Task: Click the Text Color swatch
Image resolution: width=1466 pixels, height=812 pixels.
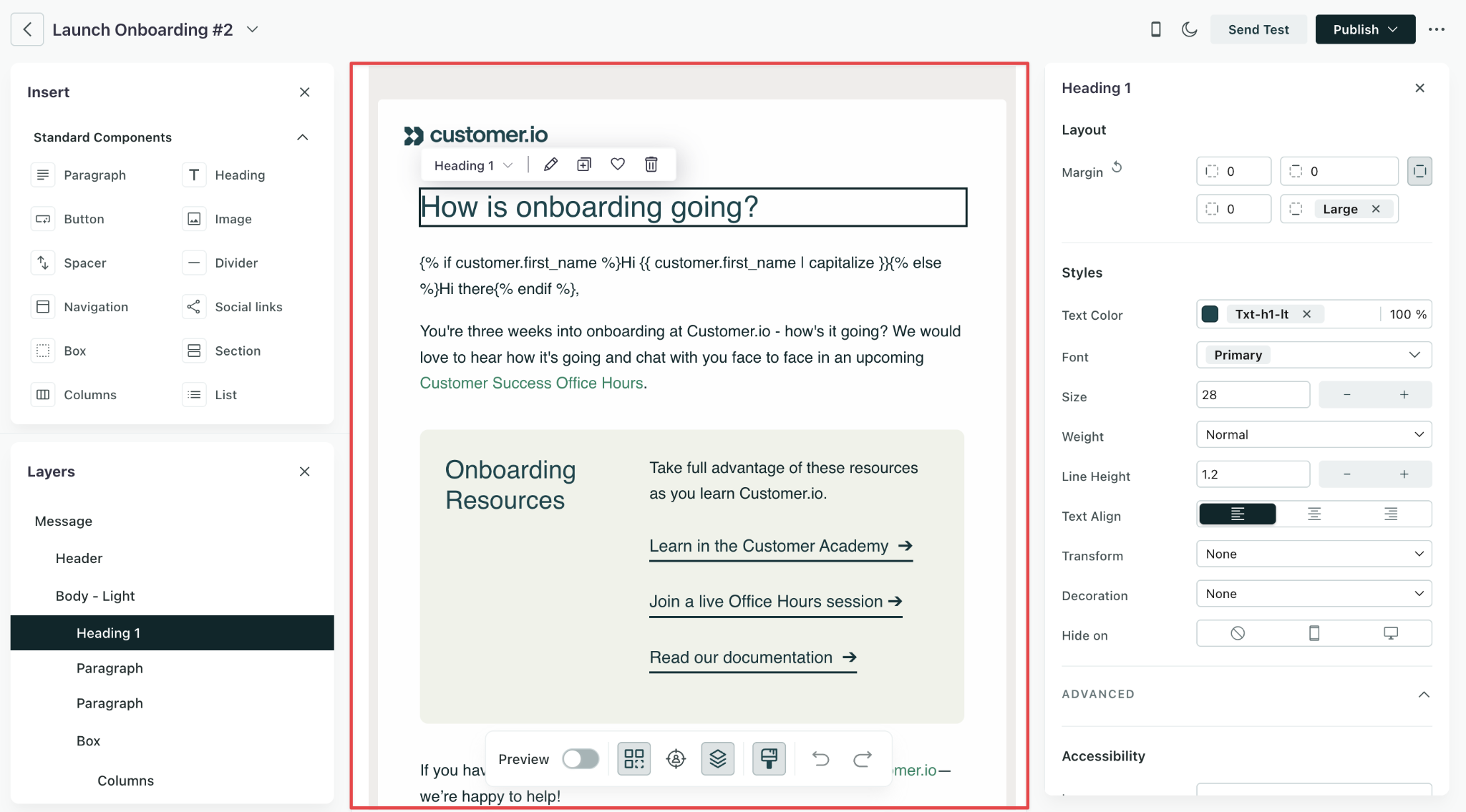Action: [1210, 314]
